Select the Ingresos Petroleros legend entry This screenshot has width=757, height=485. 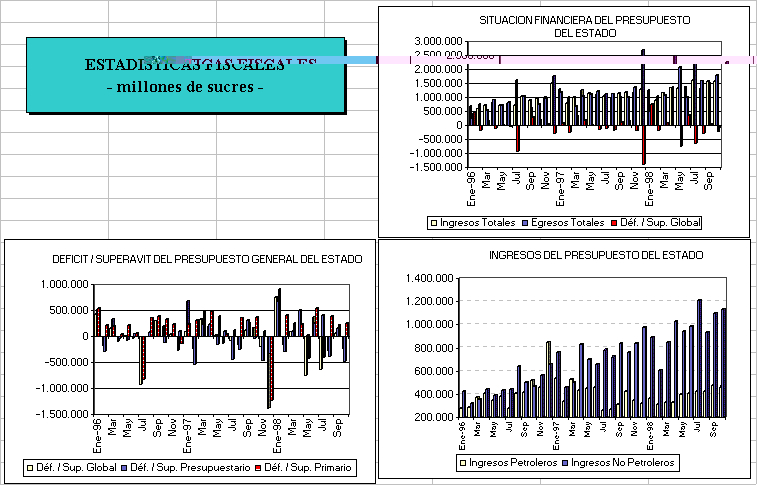(x=505, y=463)
